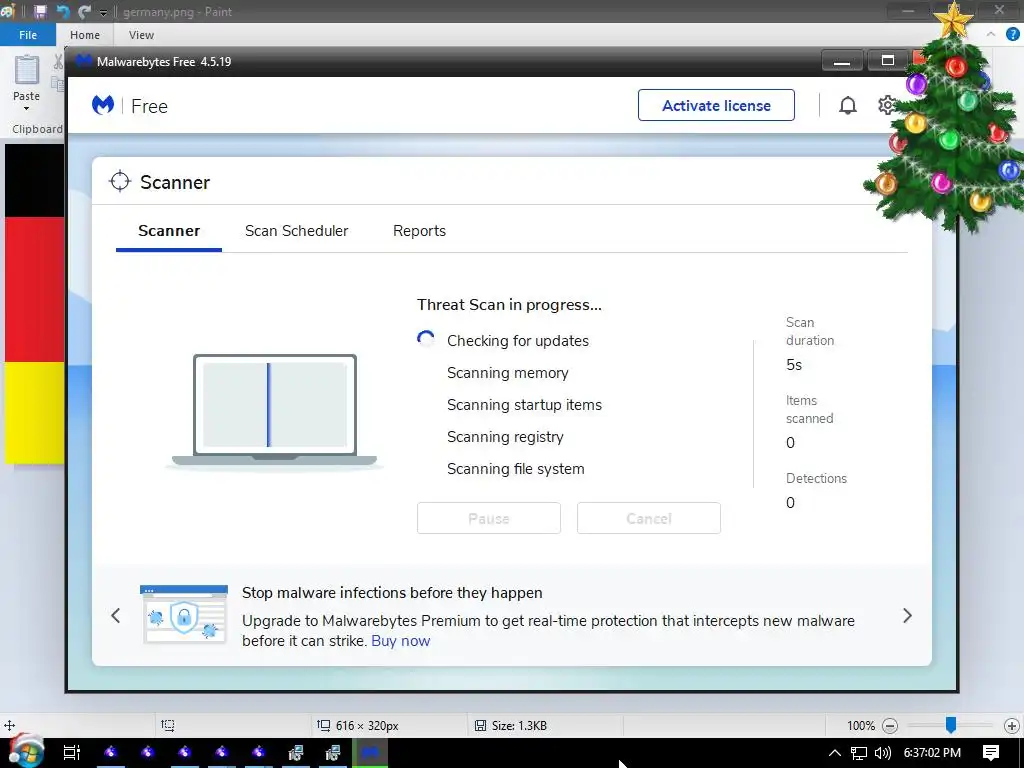This screenshot has height=768, width=1024.
Task: Open the Windows Start menu
Action: click(x=26, y=752)
